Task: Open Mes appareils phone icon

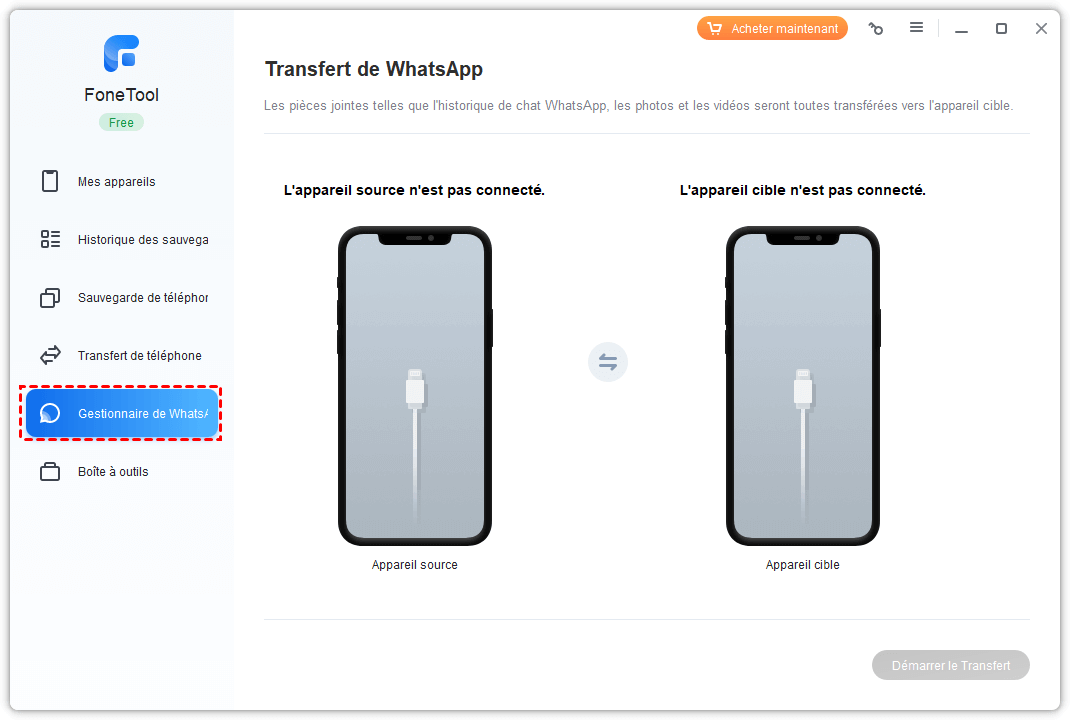Action: click(50, 181)
